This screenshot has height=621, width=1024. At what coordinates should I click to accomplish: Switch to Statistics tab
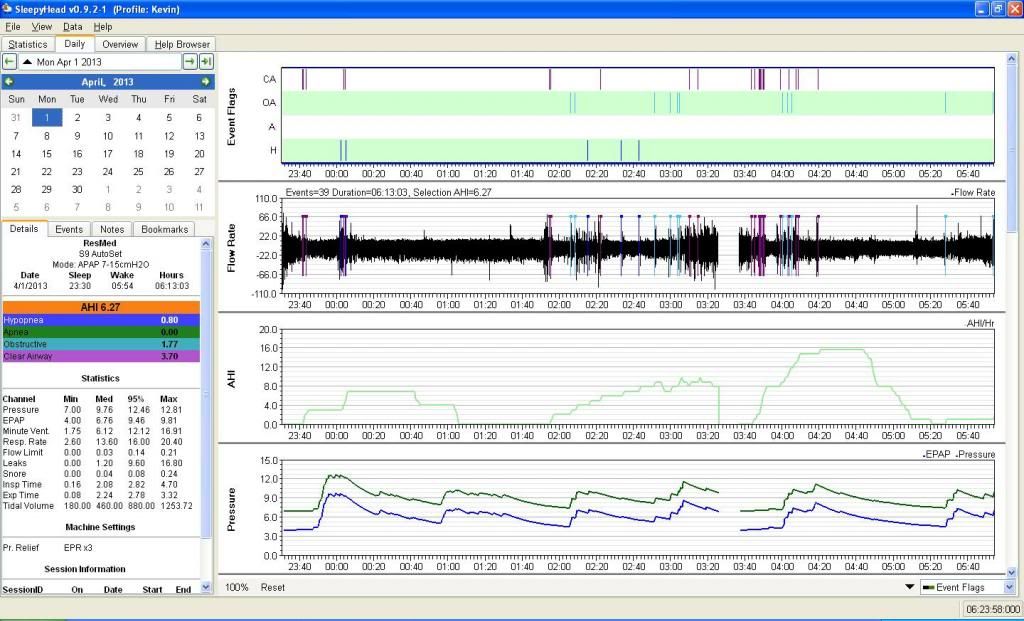coord(27,44)
